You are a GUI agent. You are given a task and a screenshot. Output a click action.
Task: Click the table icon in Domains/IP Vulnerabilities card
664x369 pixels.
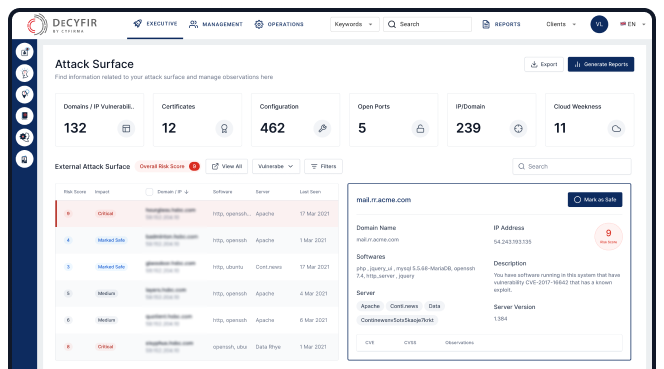coord(126,128)
